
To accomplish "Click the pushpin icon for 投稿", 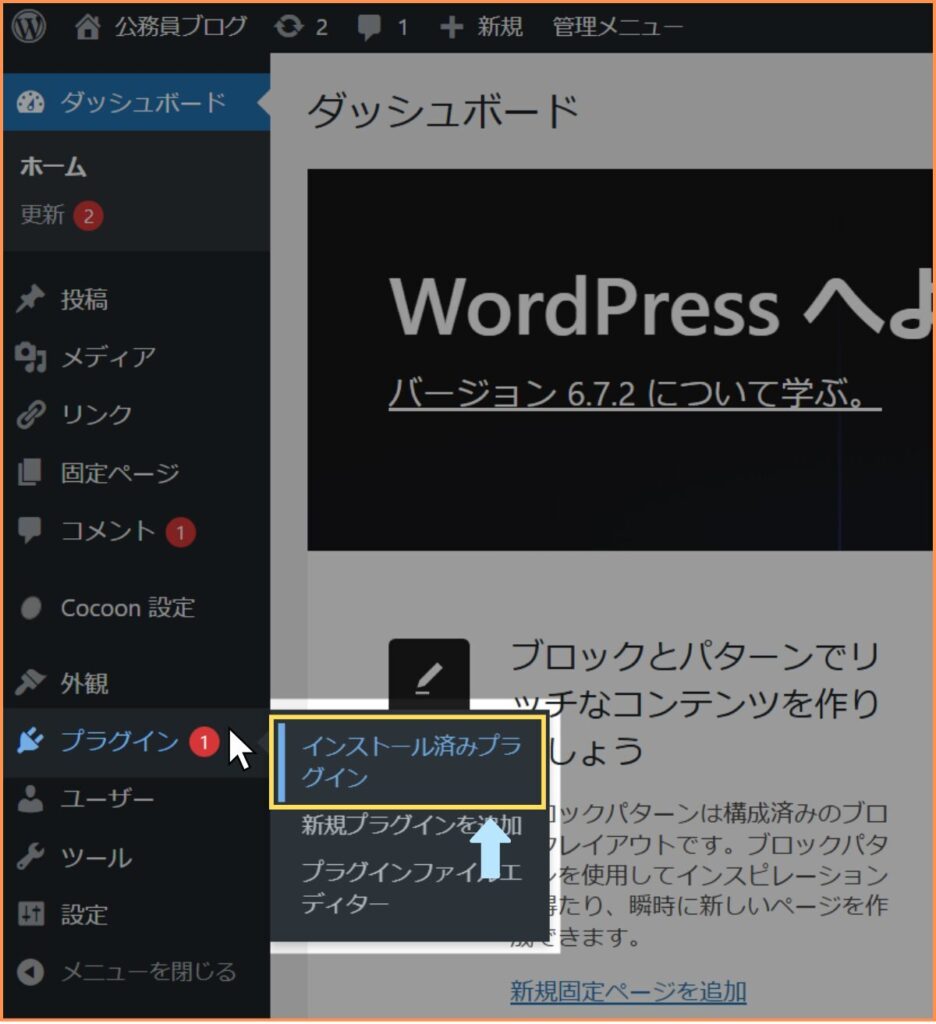I will click(30, 299).
